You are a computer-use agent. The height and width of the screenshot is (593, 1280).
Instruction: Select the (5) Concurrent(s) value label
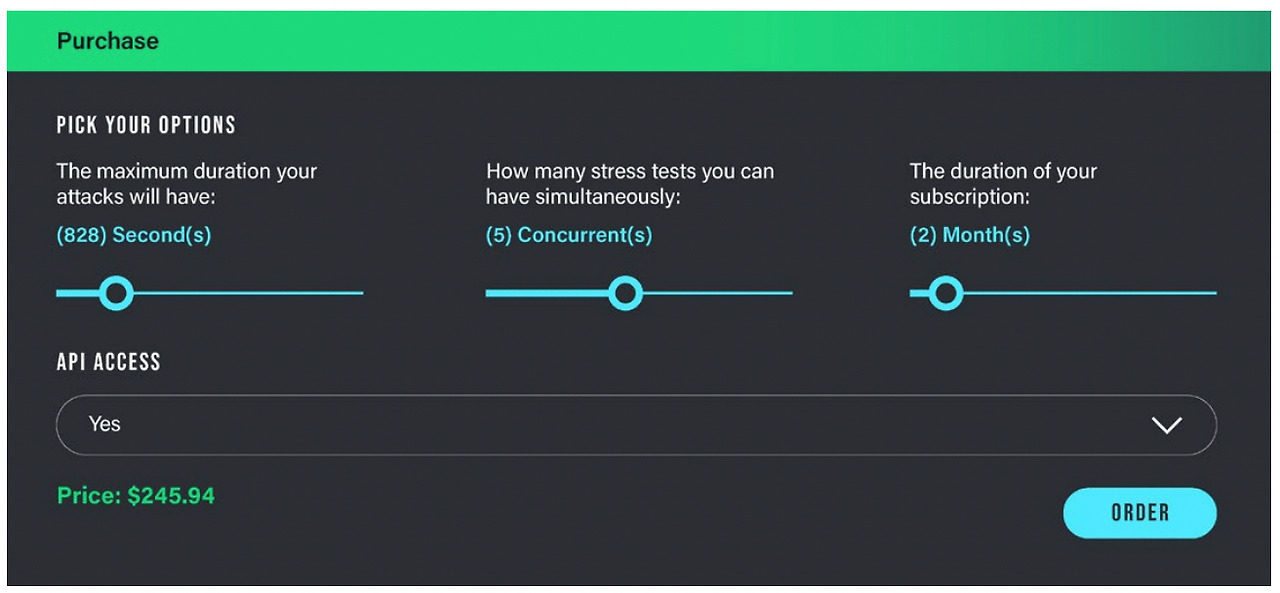coord(568,235)
